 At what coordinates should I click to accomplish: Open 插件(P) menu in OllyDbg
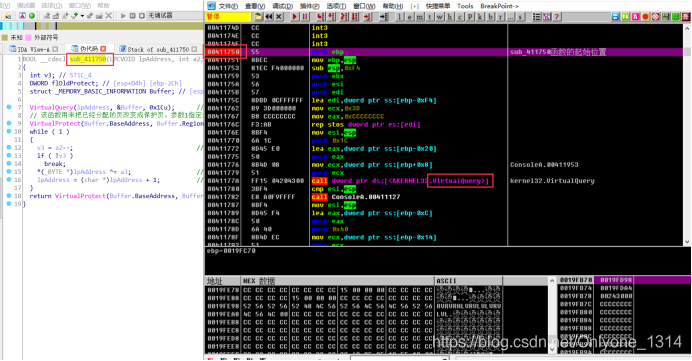click(309, 6)
